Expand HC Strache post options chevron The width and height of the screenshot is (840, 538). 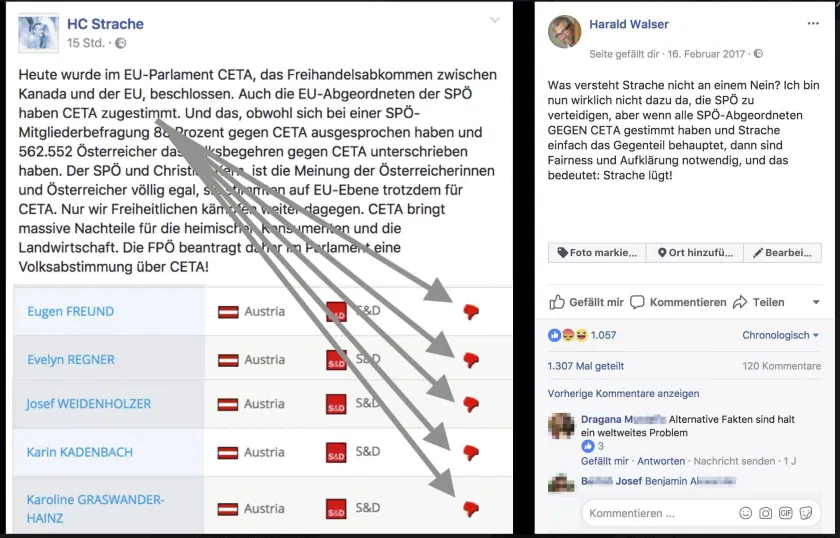click(495, 20)
